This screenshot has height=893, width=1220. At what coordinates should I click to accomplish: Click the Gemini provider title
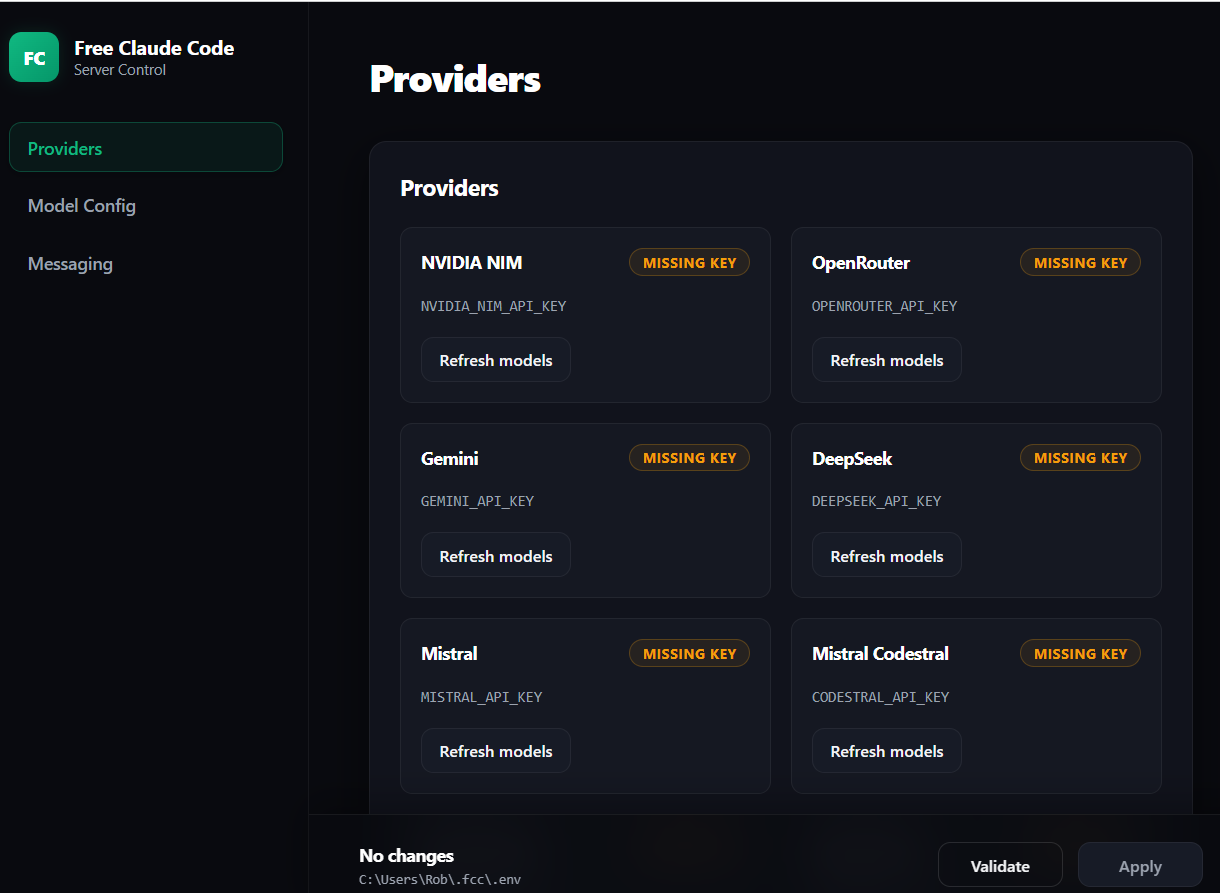pos(450,458)
